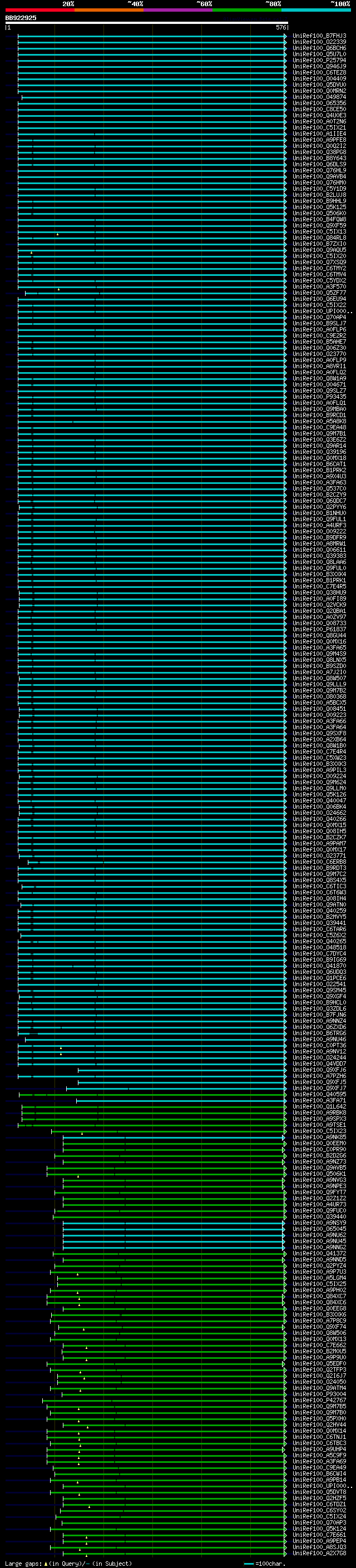Open hit UniRef100_Q6BCH6
Image resolution: width=356 pixels, height=1568 pixels.
point(319,48)
